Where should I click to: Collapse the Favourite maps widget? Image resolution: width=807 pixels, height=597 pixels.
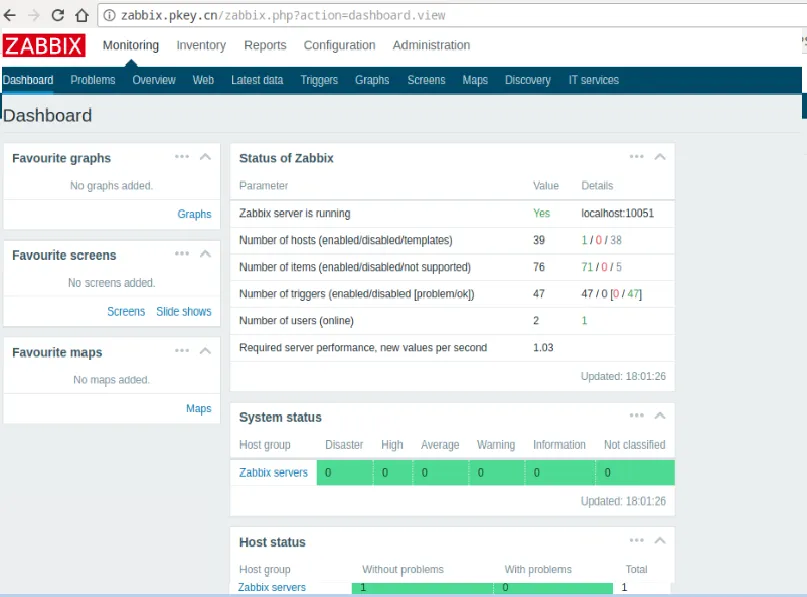click(205, 350)
